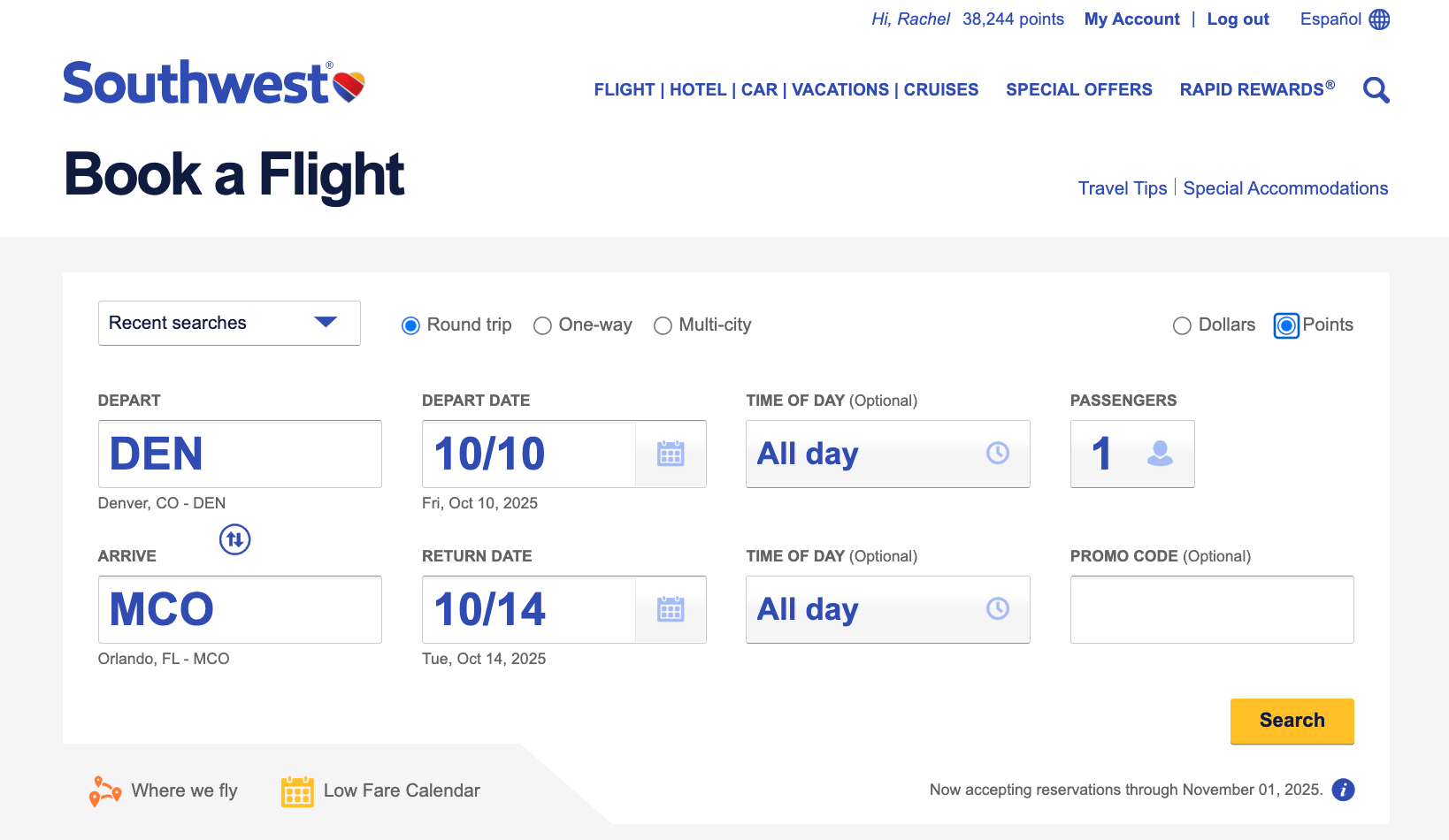1449x840 pixels.
Task: Open the return date calendar picker
Action: [x=671, y=609]
